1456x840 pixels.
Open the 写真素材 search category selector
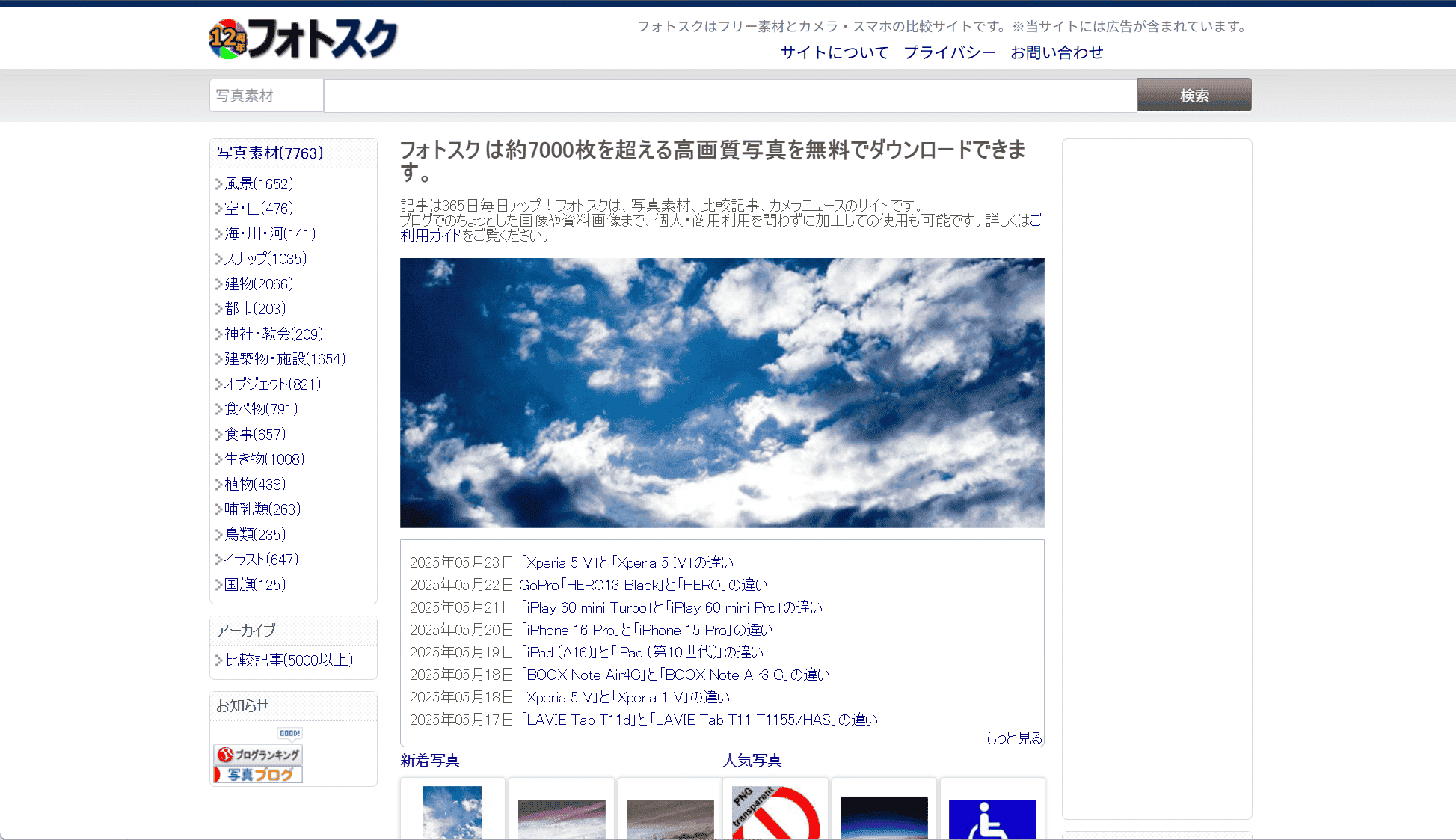(x=266, y=96)
